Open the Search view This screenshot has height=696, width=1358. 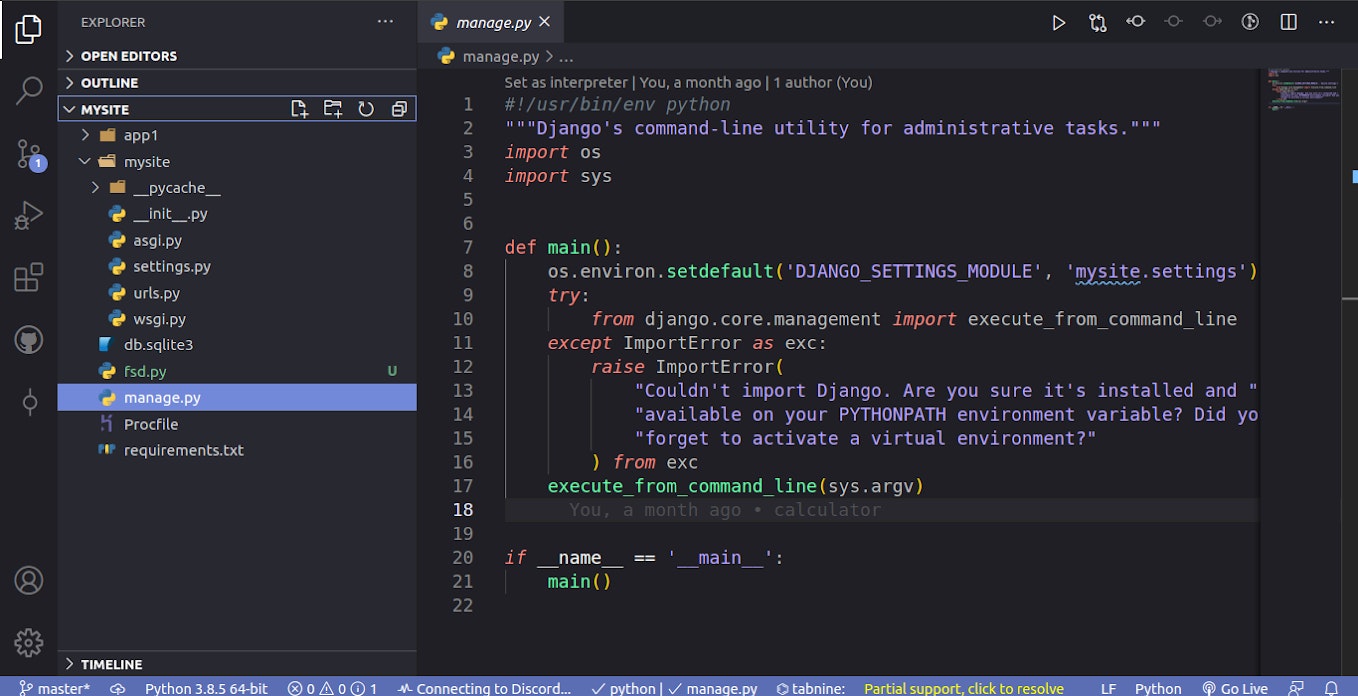[x=28, y=90]
